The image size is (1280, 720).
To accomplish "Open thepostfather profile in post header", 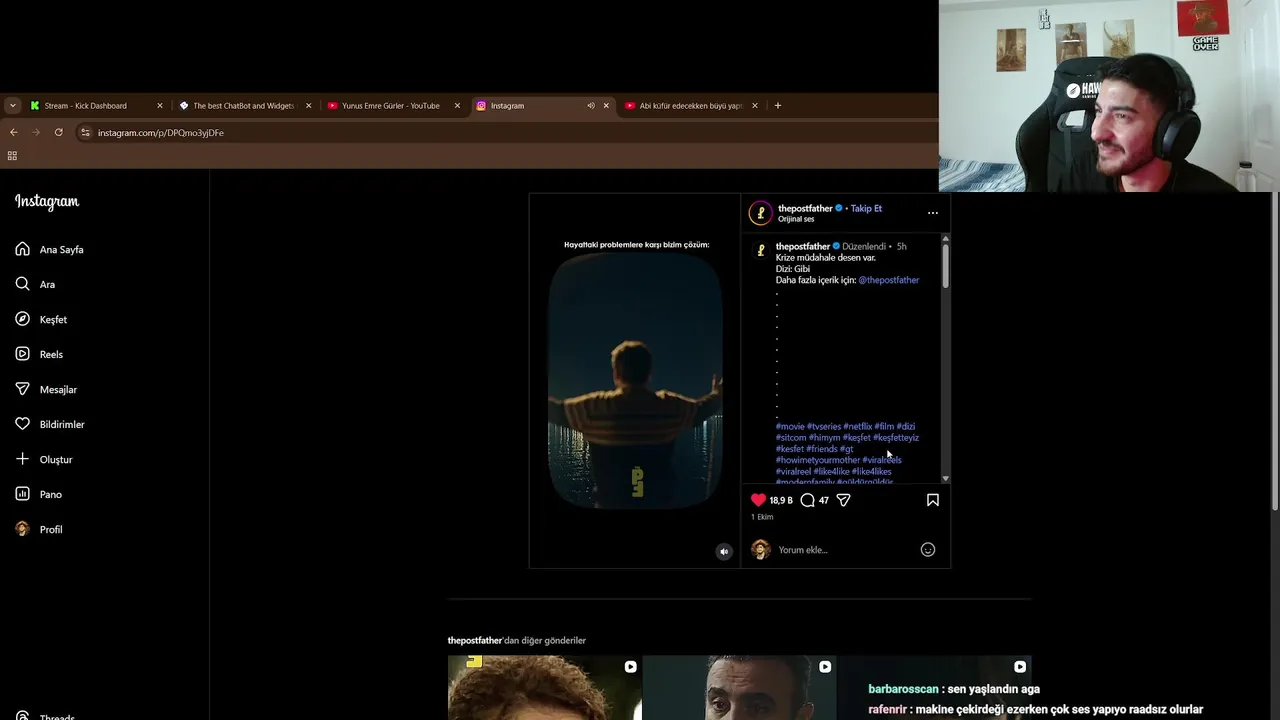I will (x=804, y=208).
